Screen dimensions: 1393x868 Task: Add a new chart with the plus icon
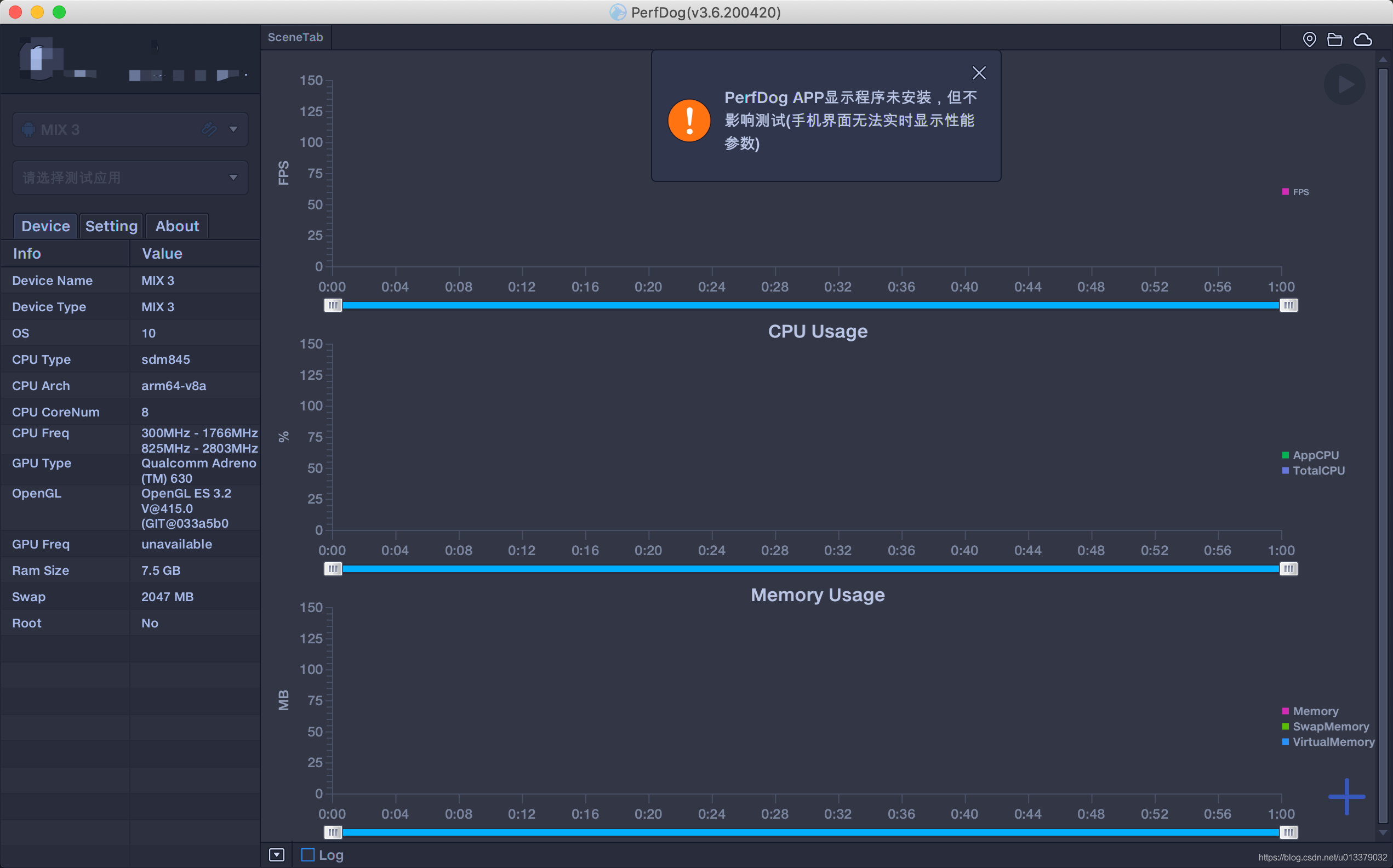click(x=1346, y=796)
